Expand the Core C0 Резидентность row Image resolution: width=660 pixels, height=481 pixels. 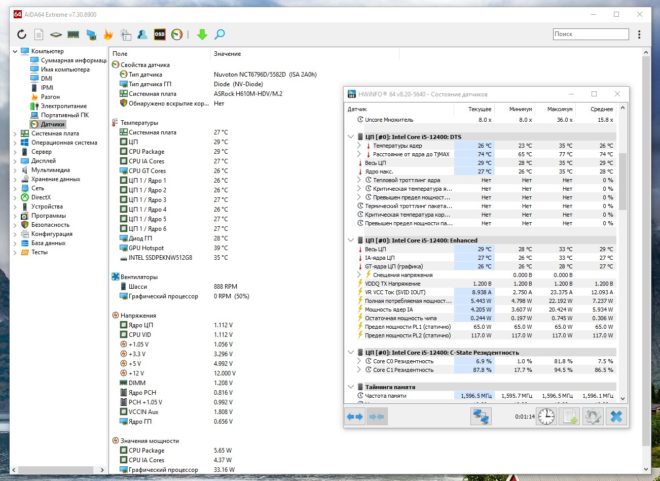coord(359,361)
